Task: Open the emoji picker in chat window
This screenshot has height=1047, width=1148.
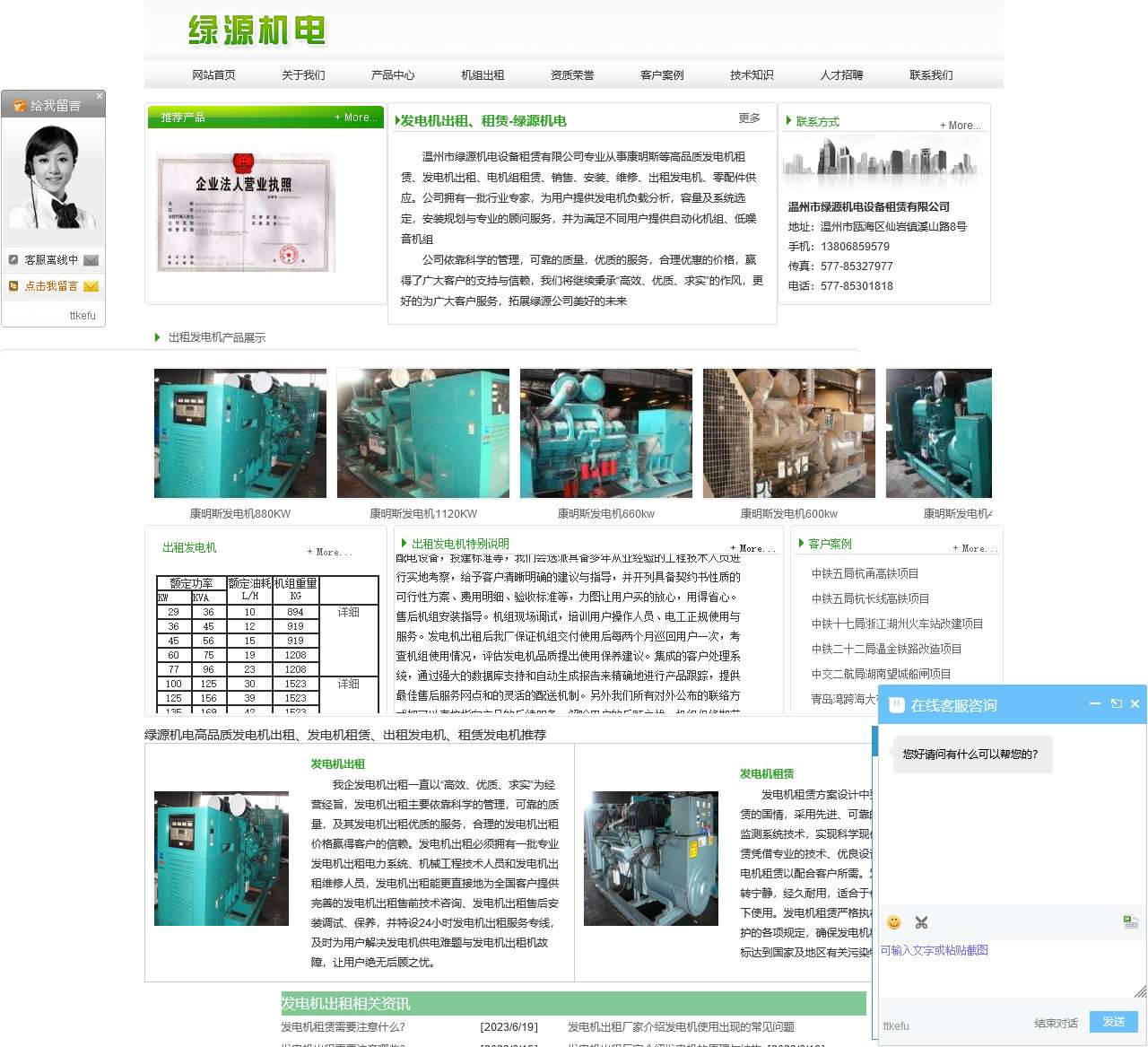Action: [x=893, y=922]
